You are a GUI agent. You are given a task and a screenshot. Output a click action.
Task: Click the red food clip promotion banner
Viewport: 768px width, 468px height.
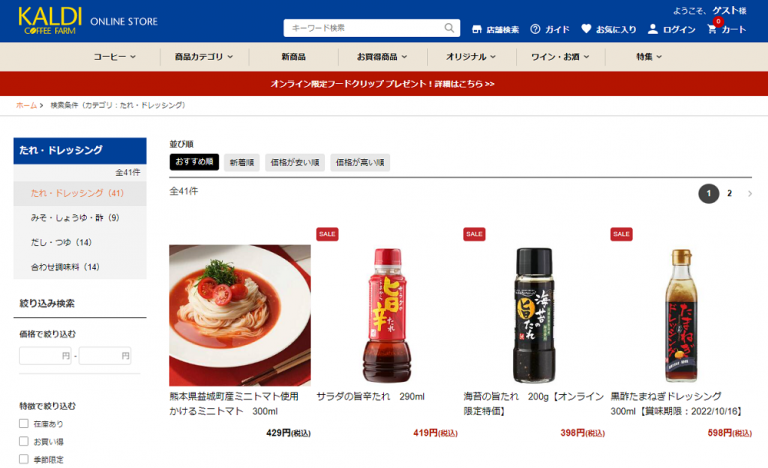pos(384,84)
